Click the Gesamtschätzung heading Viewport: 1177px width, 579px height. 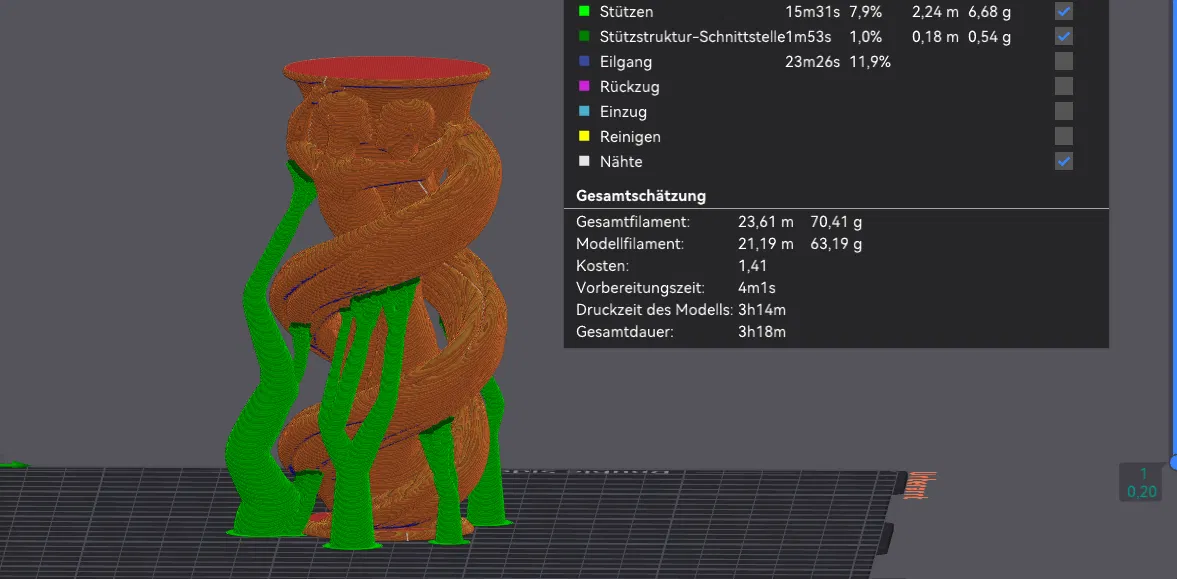click(641, 196)
